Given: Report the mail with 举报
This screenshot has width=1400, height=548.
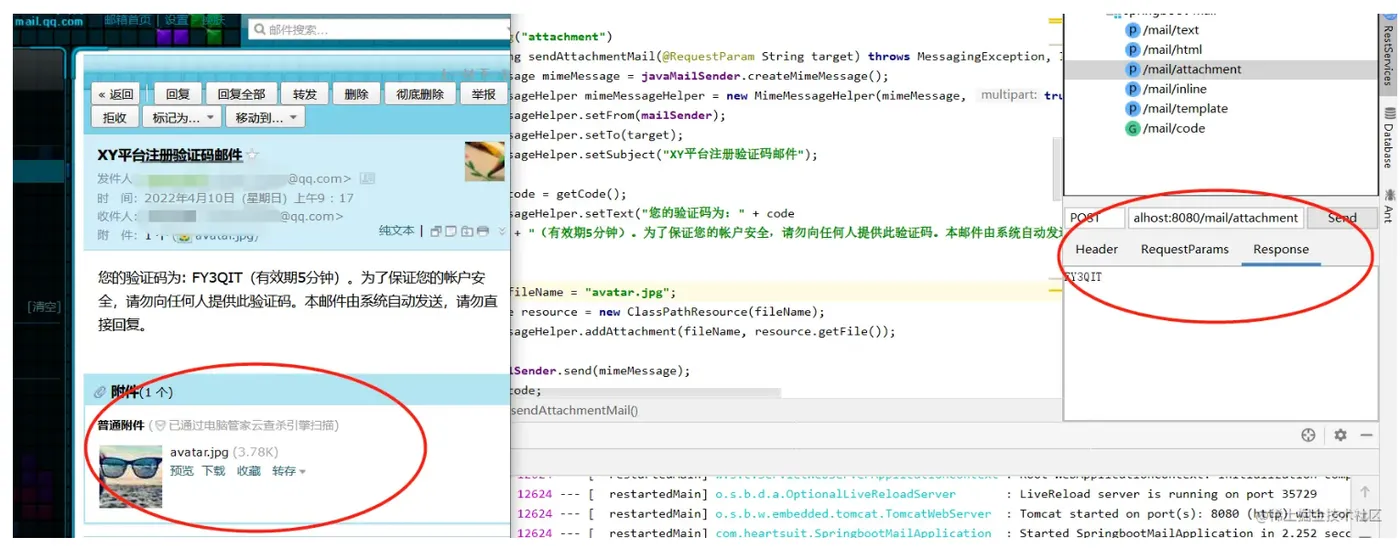Looking at the screenshot, I should pyautogui.click(x=483, y=94).
